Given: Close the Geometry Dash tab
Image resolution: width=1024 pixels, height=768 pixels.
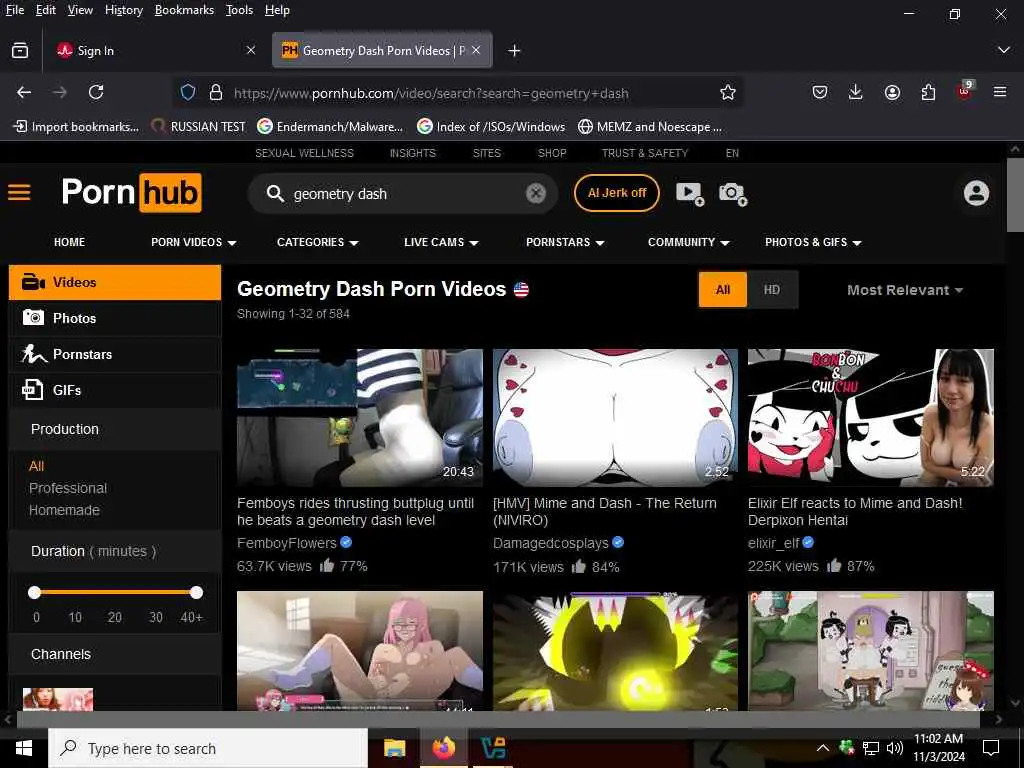Looking at the screenshot, I should [476, 50].
